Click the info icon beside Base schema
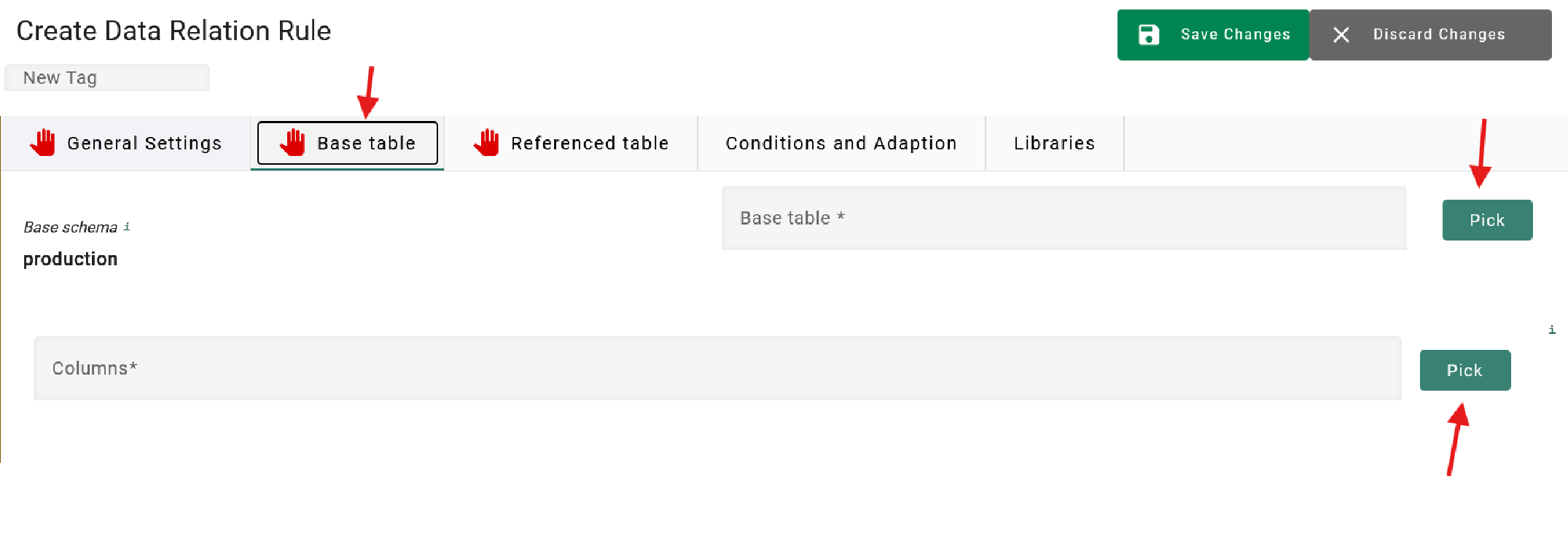Viewport: 1568px width, 543px height. click(127, 227)
